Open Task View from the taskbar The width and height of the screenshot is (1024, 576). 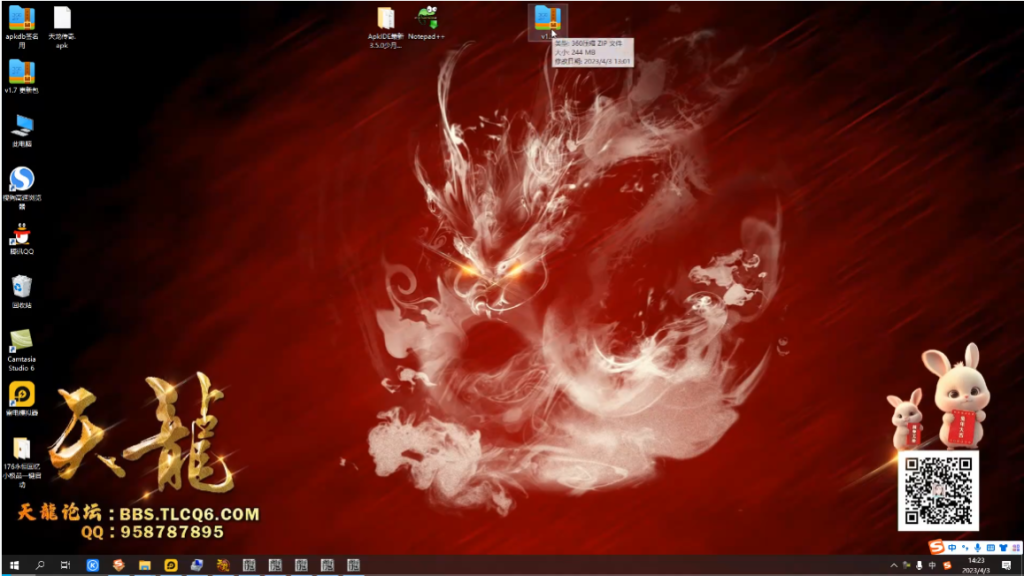pyautogui.click(x=65, y=565)
